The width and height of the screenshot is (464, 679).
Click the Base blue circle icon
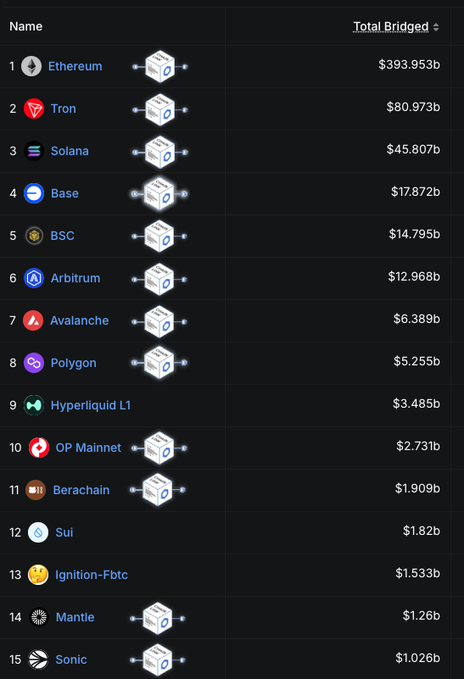point(34,193)
